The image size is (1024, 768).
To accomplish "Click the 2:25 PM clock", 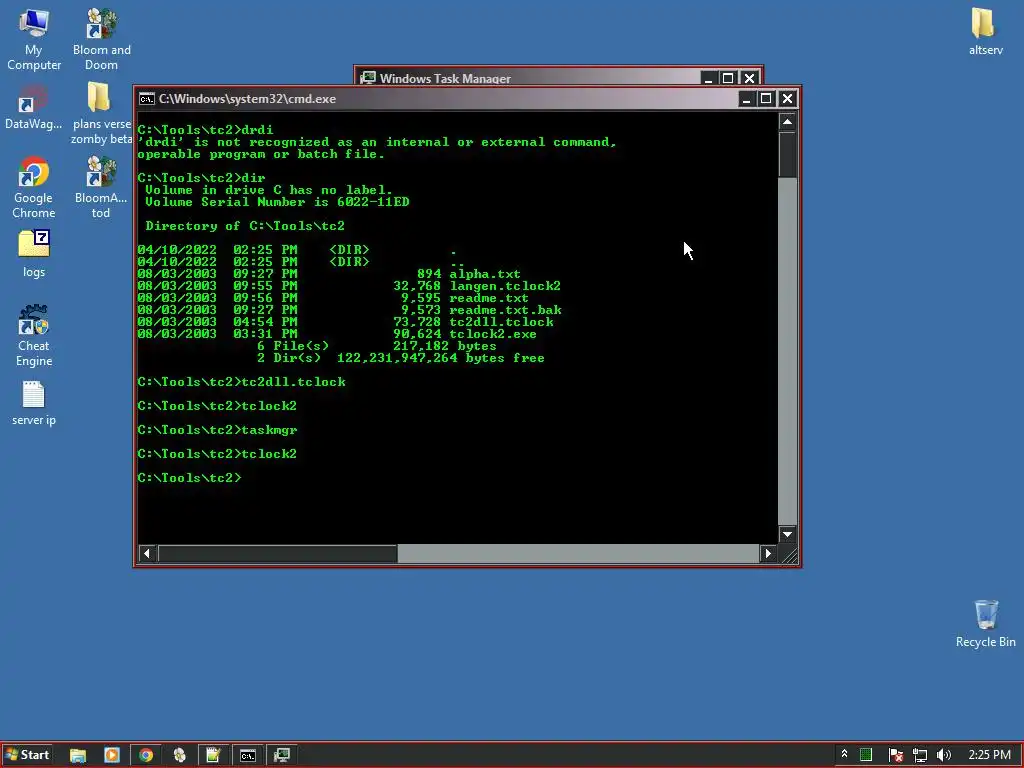I will pyautogui.click(x=989, y=755).
